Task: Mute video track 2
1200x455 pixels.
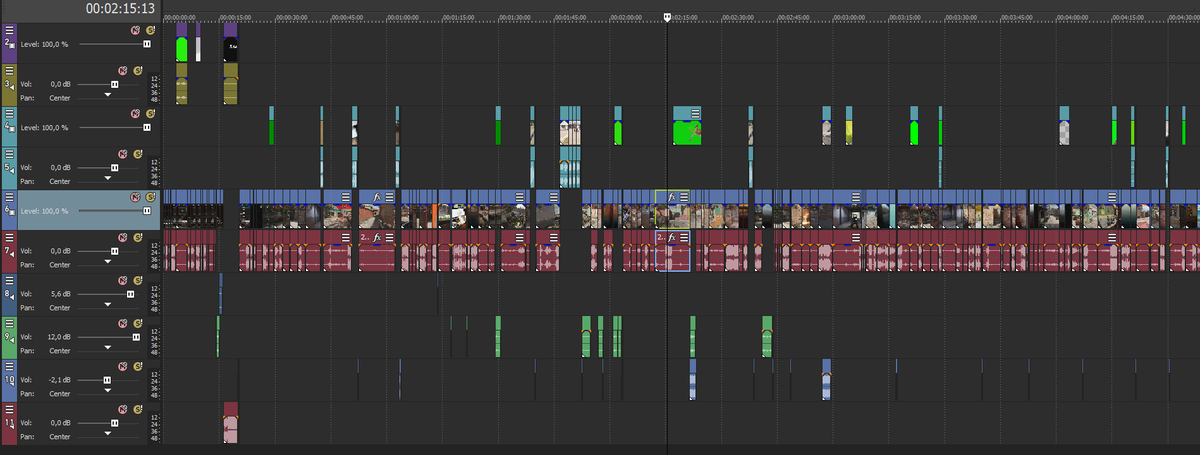Action: 136,31
